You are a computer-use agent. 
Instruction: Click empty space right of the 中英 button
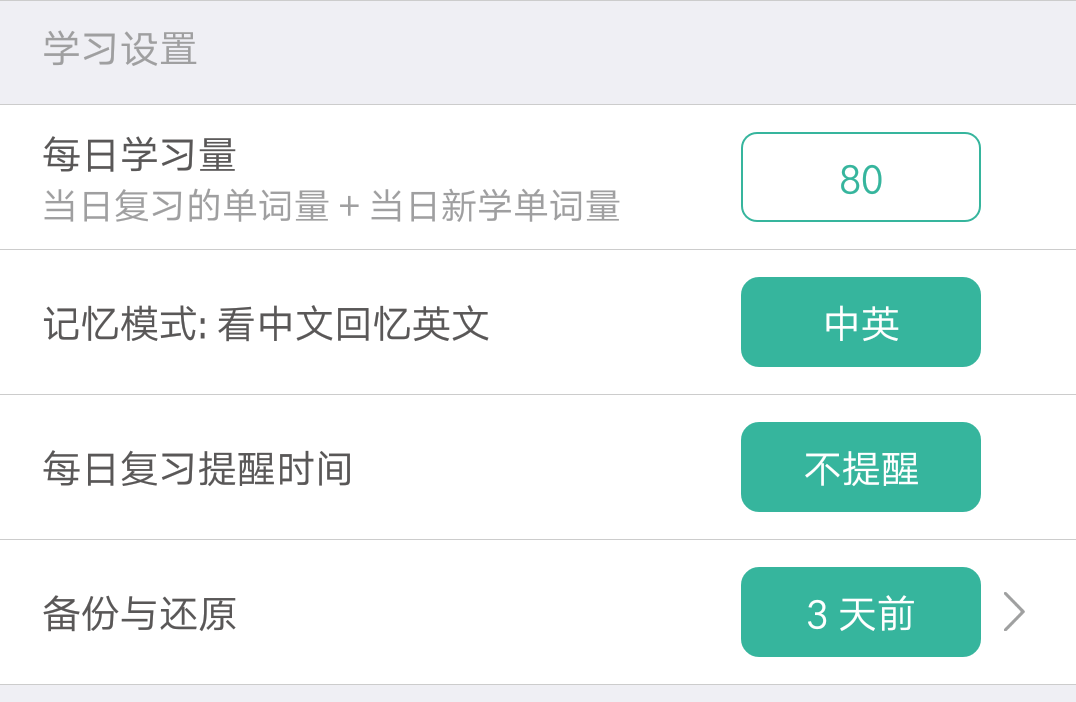point(1028,322)
